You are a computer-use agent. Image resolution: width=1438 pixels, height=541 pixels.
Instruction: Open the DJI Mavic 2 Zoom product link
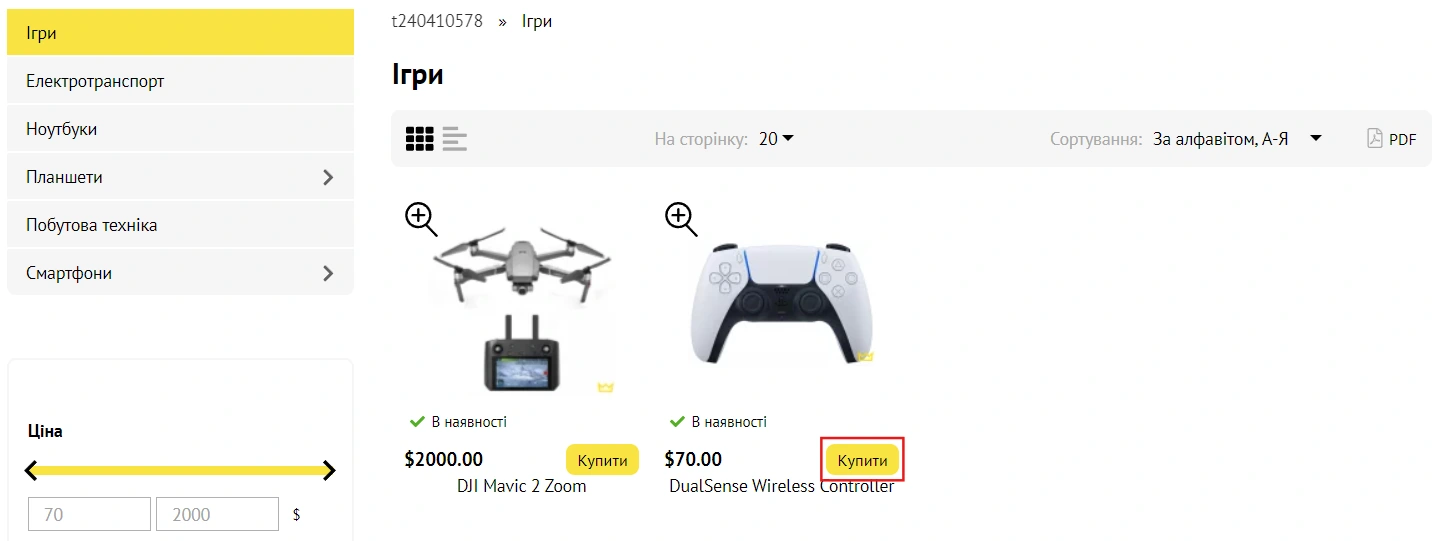tap(521, 487)
